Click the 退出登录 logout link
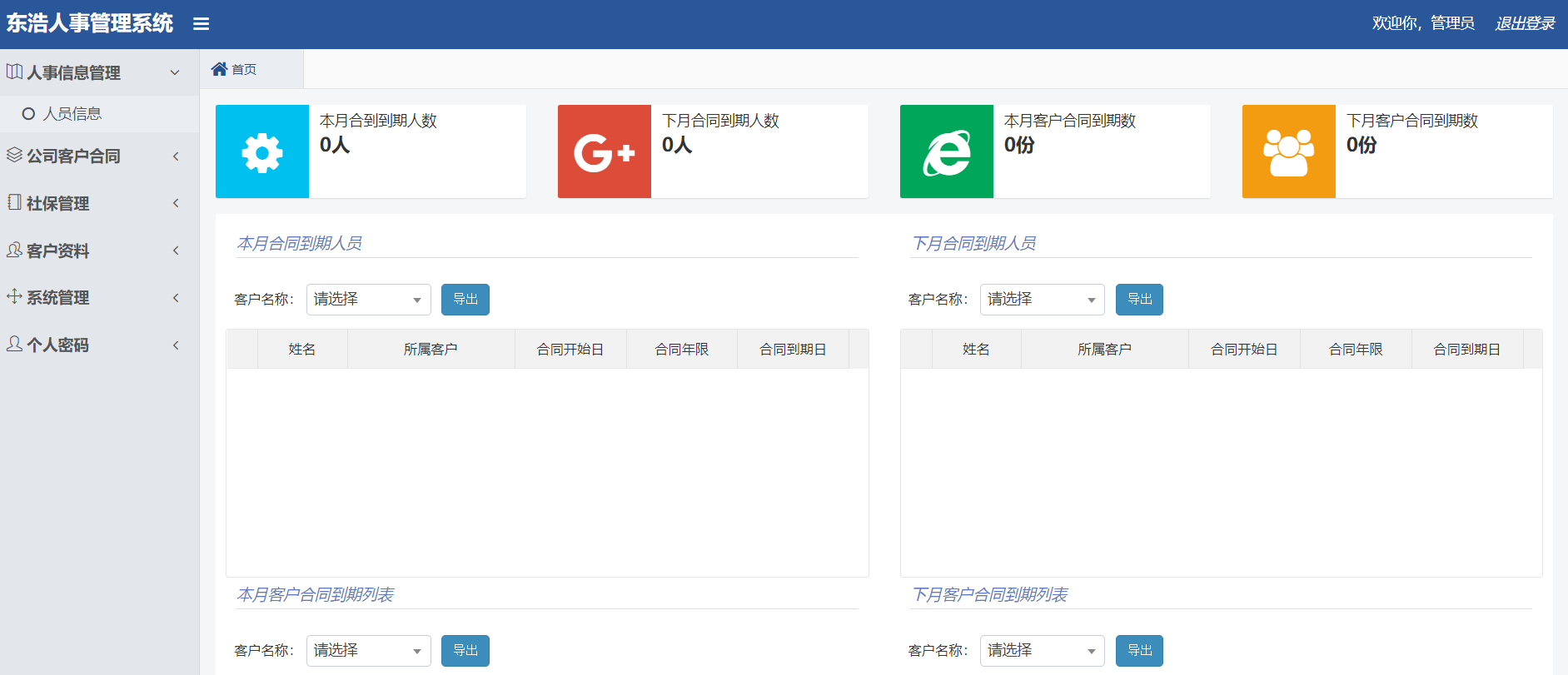Screen dimensions: 1568x675 (x=1525, y=23)
